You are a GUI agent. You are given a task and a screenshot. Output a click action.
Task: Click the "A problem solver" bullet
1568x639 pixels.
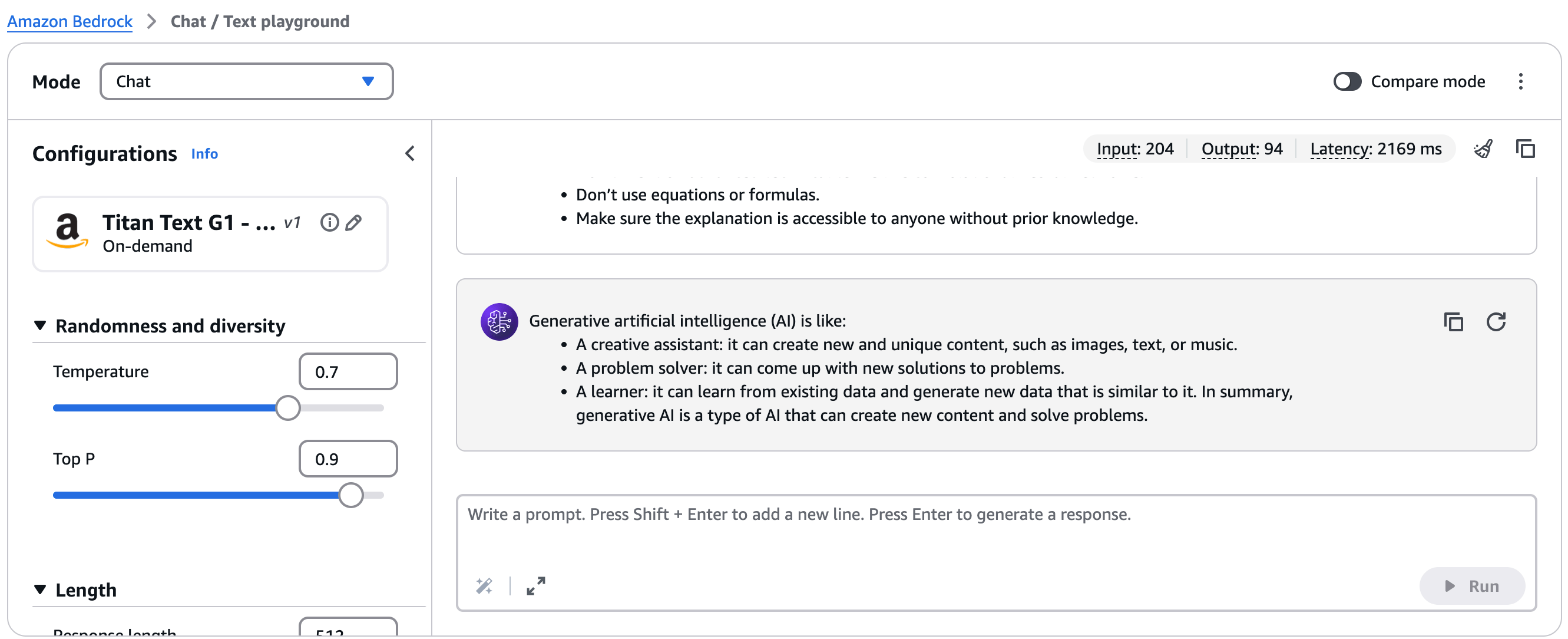coord(820,368)
